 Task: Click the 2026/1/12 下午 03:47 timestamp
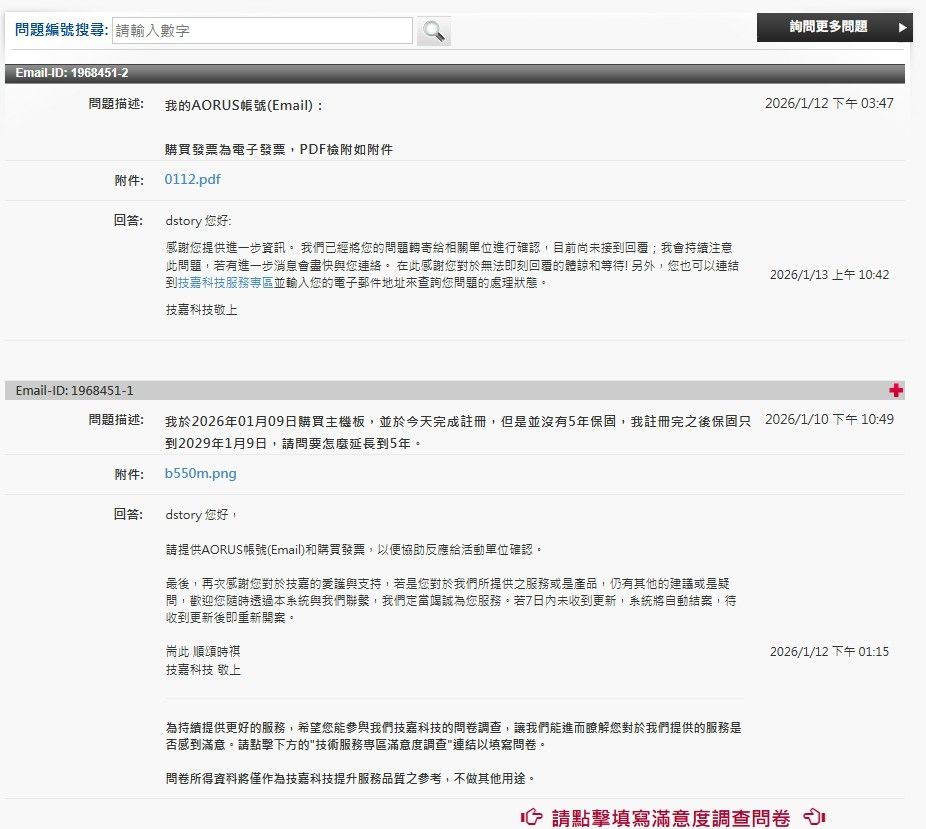coord(829,103)
